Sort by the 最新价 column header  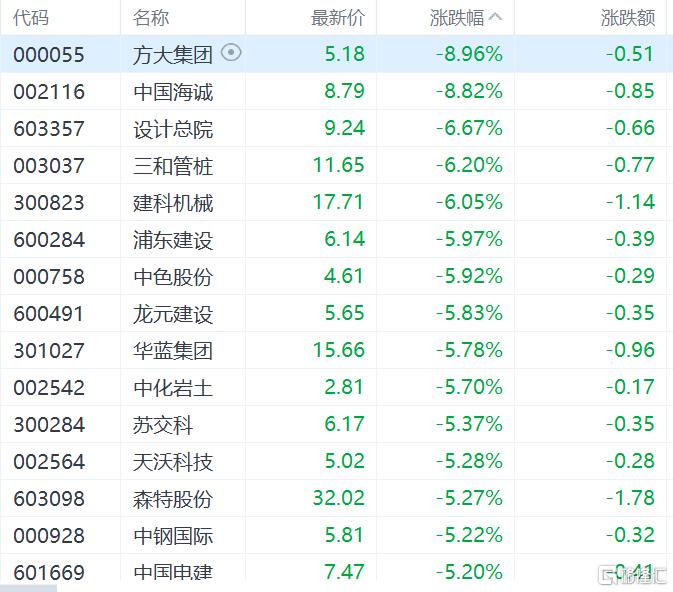338,18
